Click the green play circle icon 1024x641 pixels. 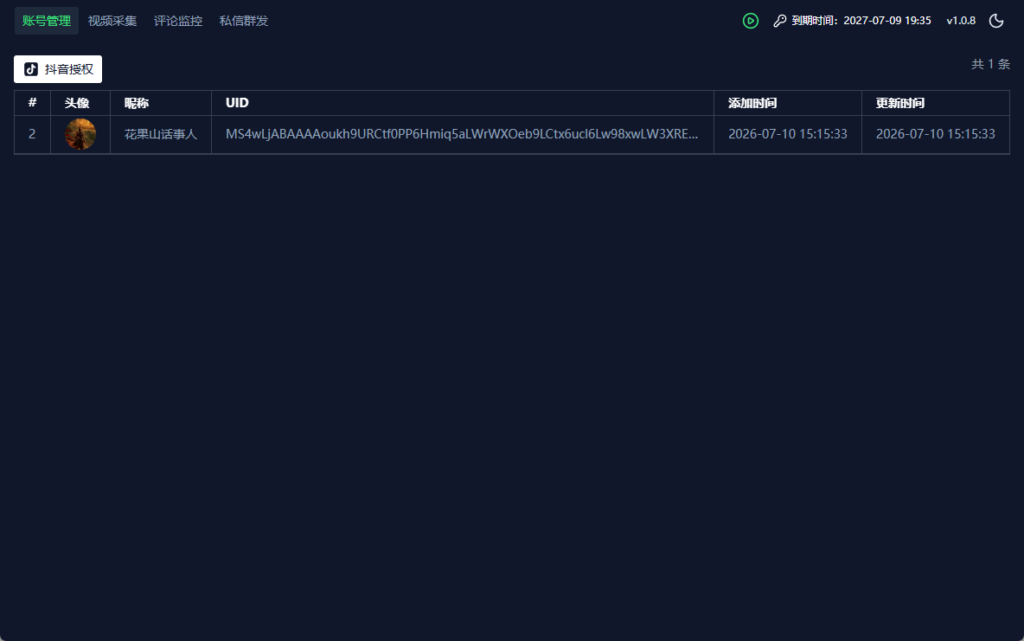point(750,21)
